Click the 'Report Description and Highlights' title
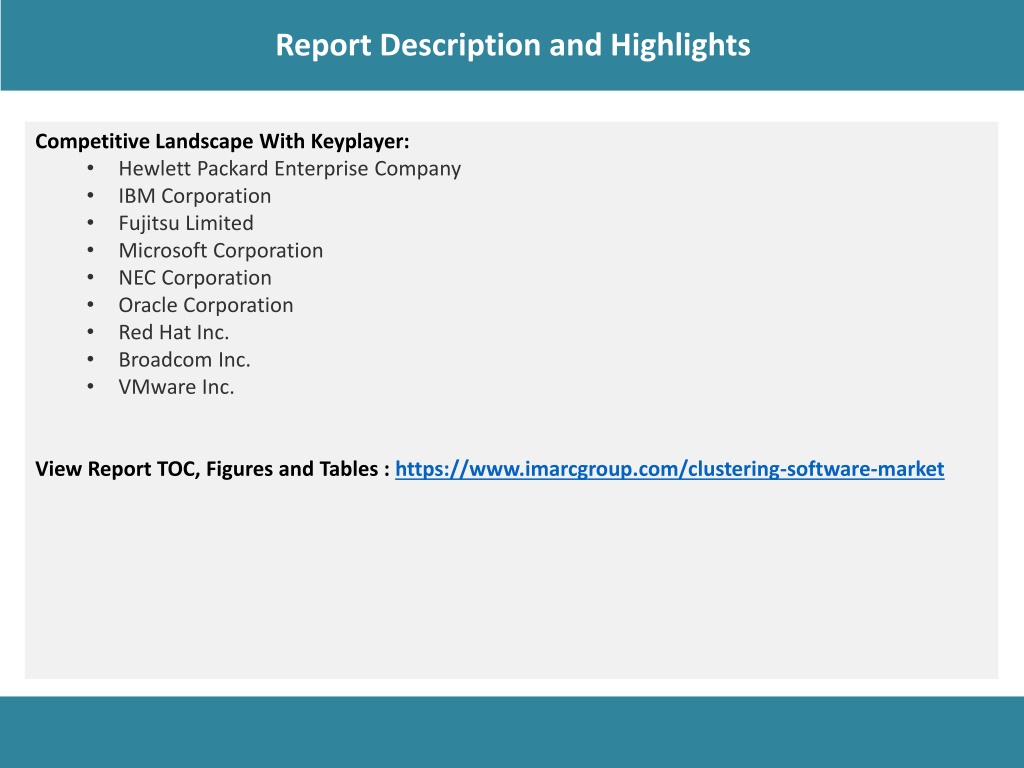The height and width of the screenshot is (768, 1024). 513,46
